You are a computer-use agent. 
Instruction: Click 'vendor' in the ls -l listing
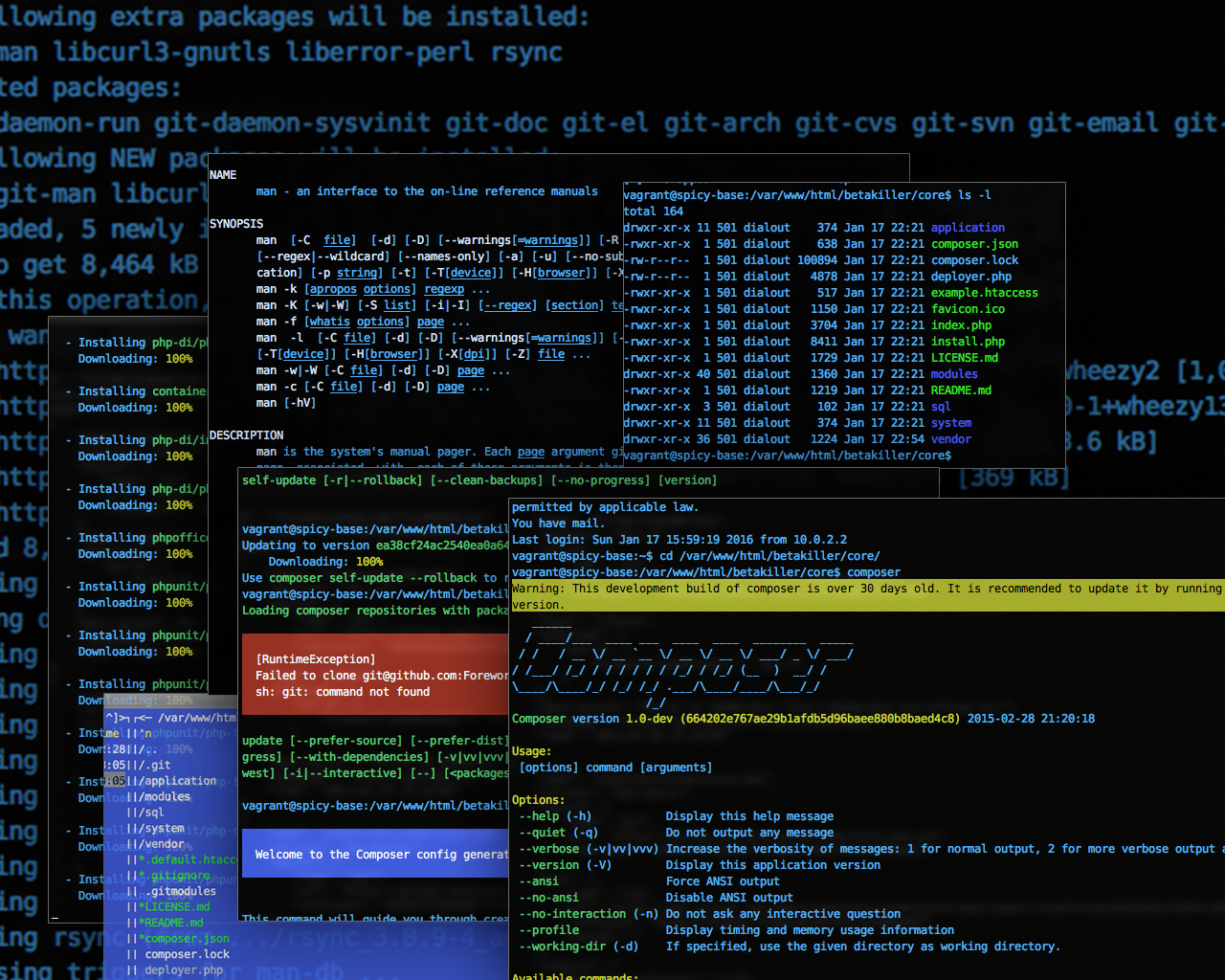pyautogui.click(x=951, y=439)
